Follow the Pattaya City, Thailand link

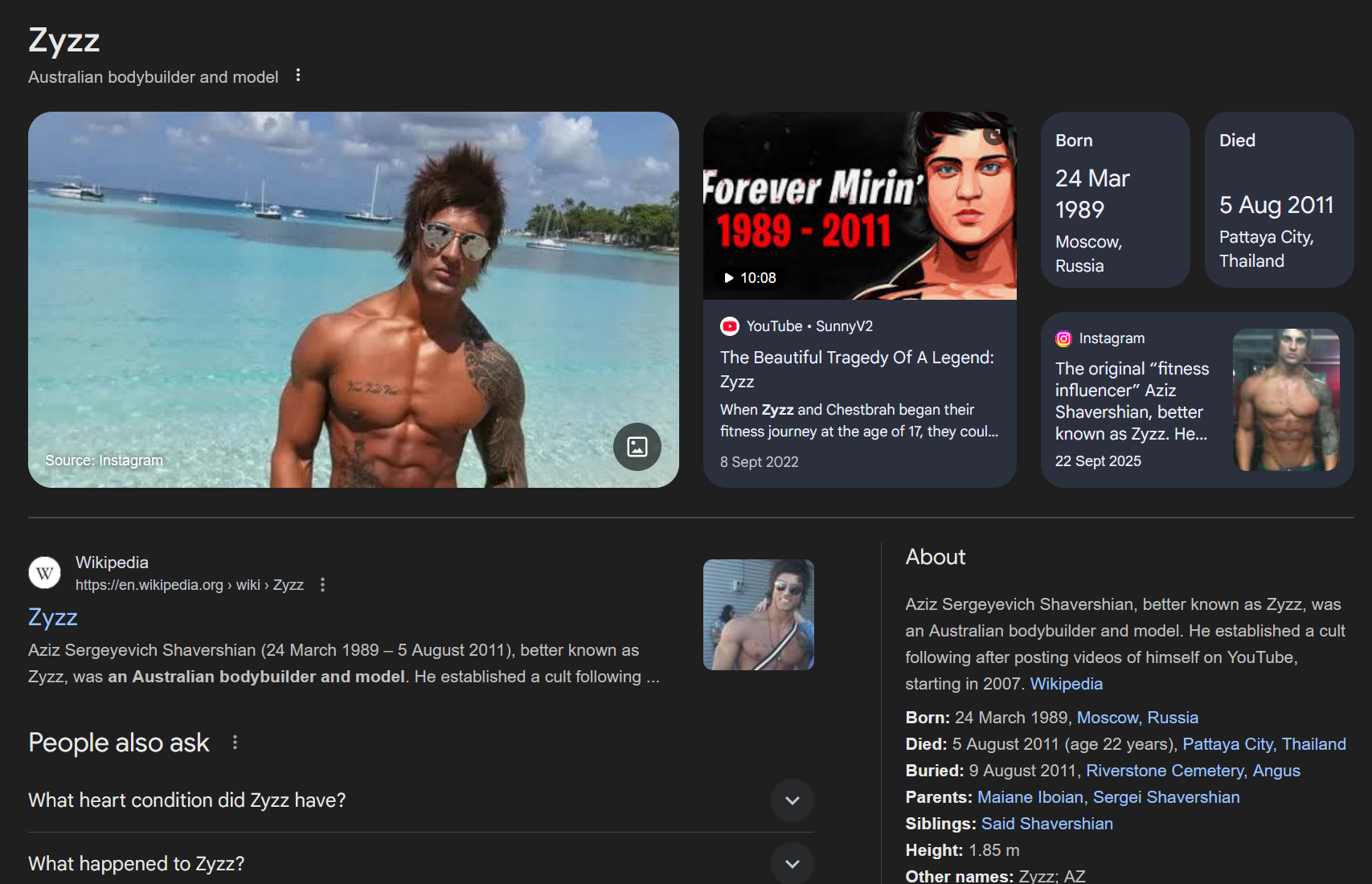pyautogui.click(x=1264, y=744)
